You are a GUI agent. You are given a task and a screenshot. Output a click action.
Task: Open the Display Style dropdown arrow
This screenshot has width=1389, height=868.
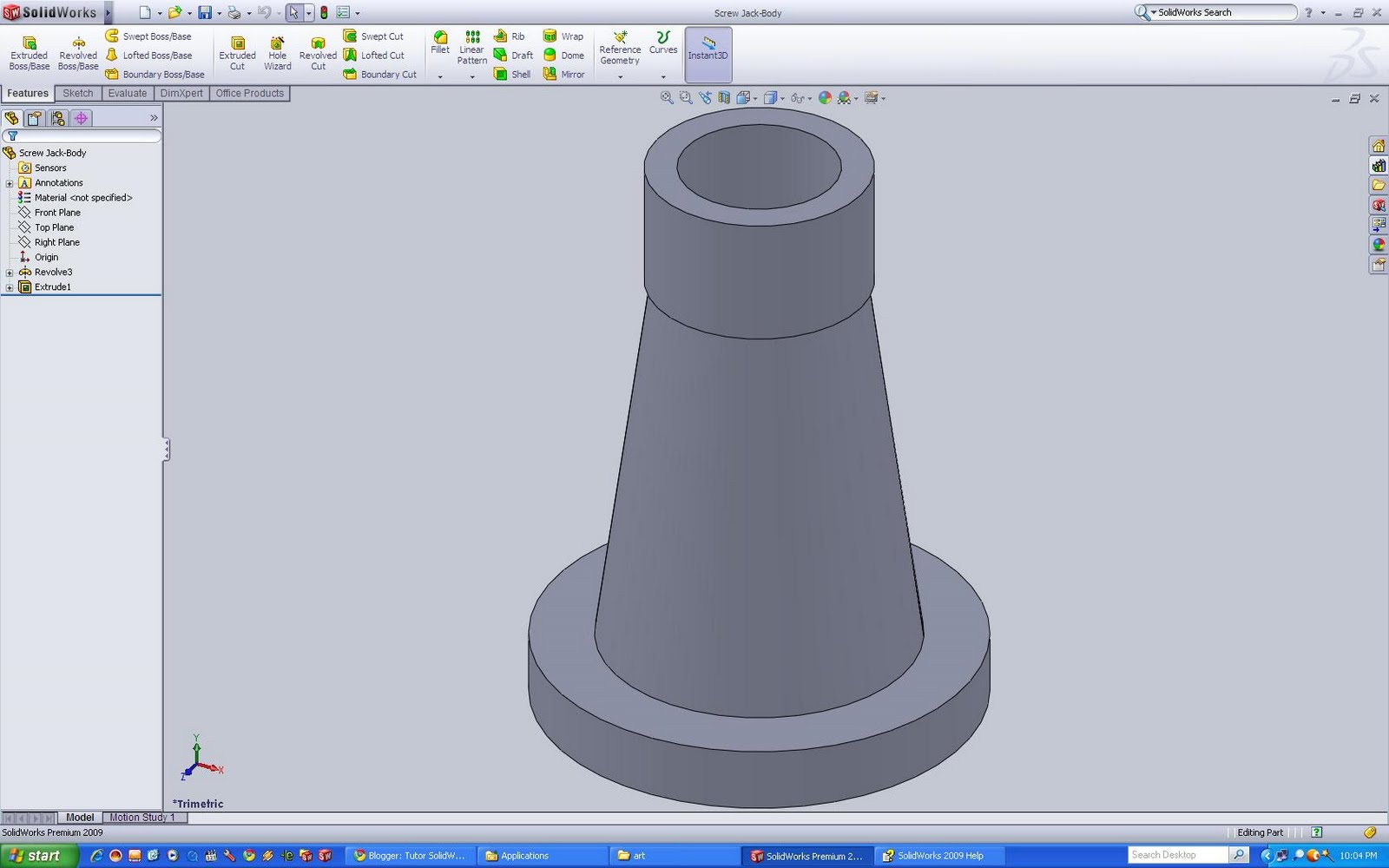pyautogui.click(x=783, y=97)
